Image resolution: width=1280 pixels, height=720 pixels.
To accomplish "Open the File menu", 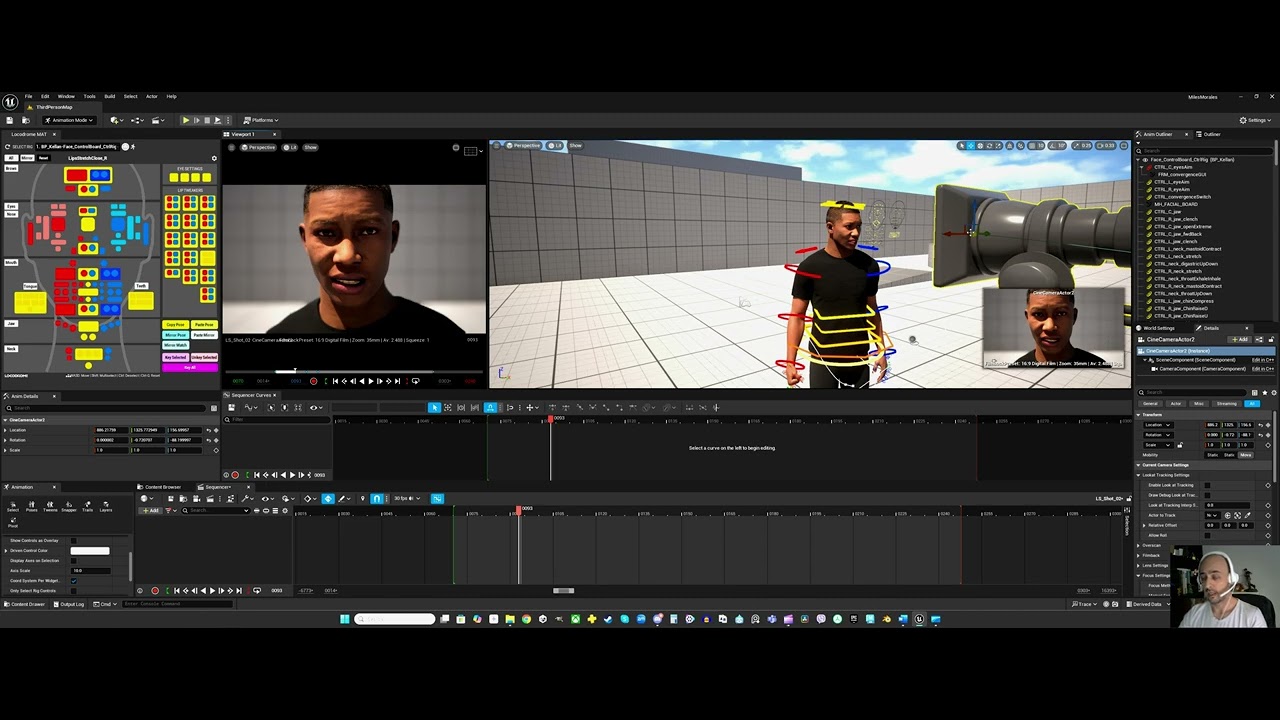I will 28,96.
